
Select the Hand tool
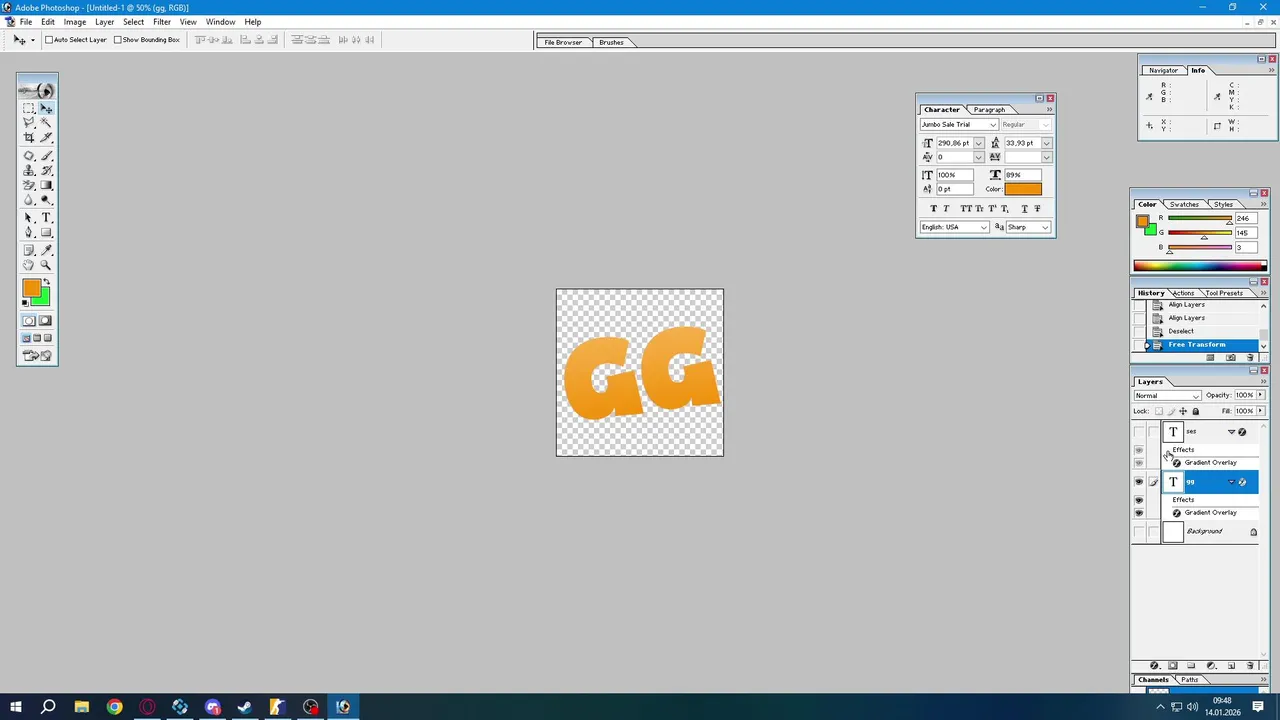click(28, 265)
